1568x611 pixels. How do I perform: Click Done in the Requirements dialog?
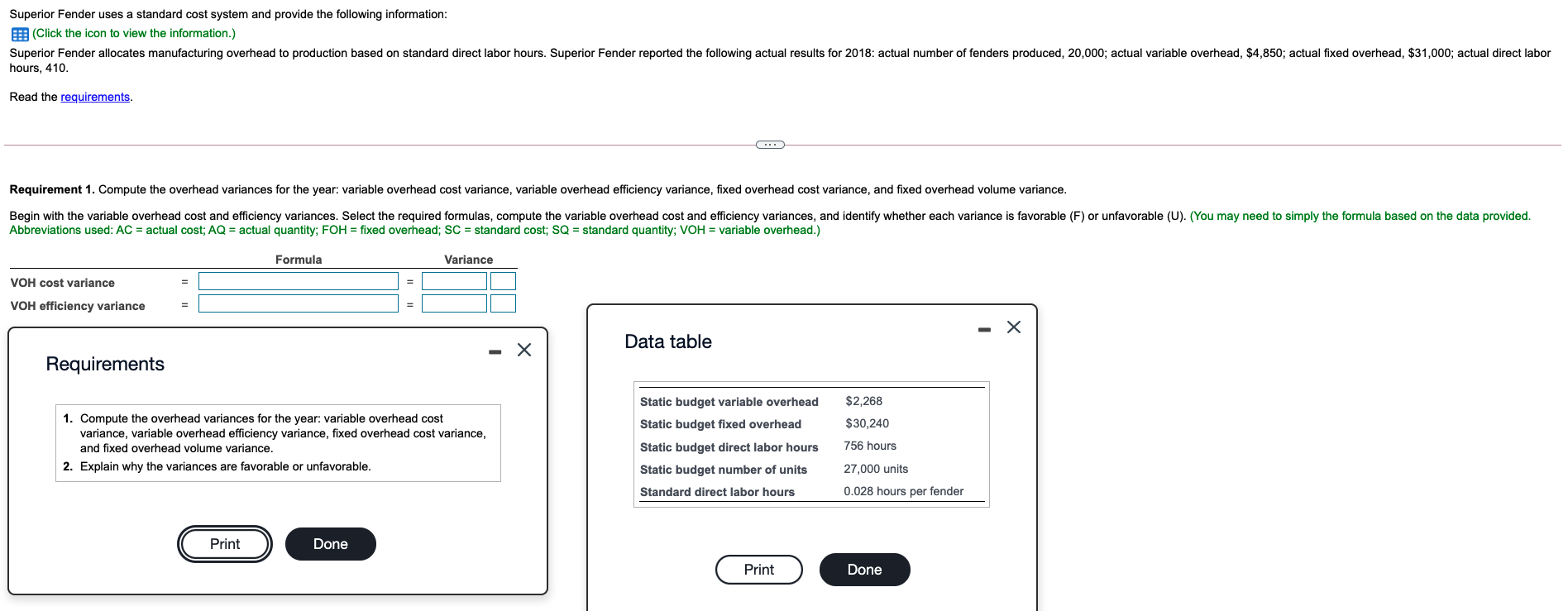(331, 544)
